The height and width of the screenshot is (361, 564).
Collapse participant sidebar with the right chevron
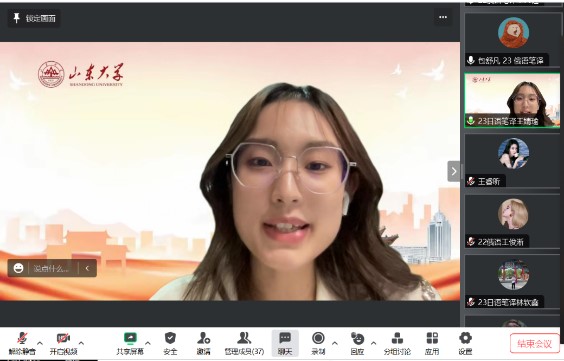[454, 171]
